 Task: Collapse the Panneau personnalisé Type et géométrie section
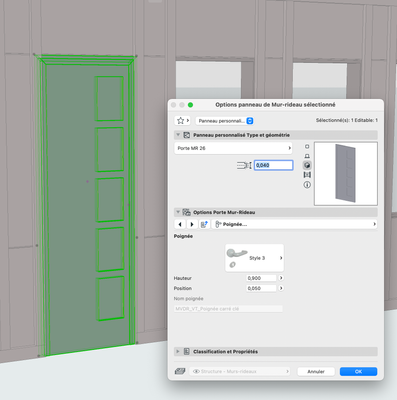click(178, 135)
